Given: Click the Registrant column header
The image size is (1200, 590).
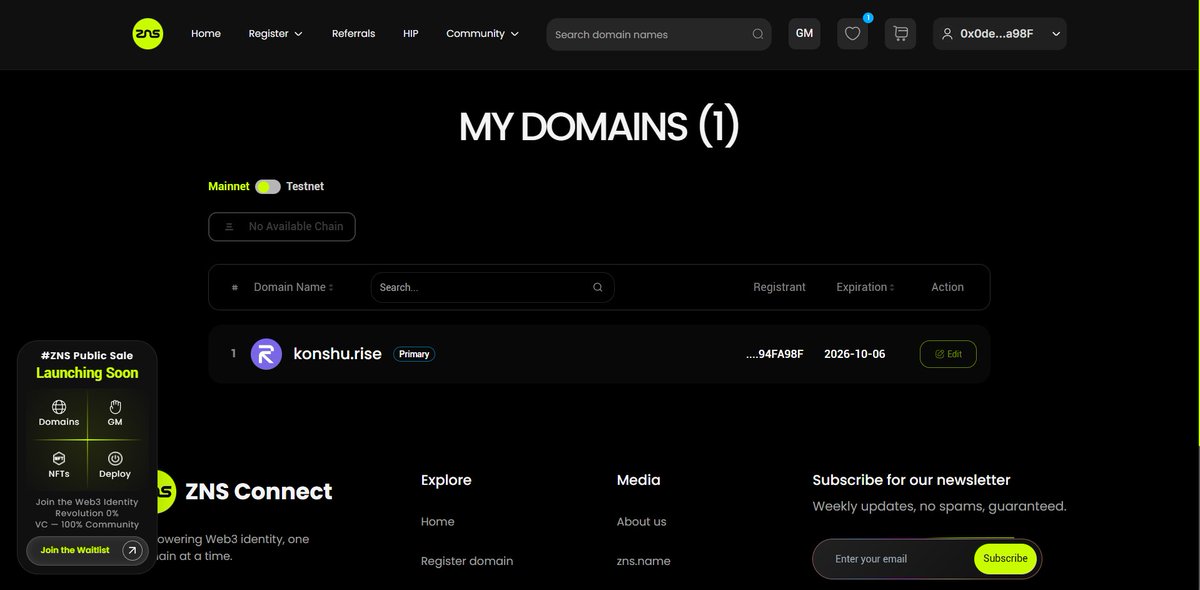Looking at the screenshot, I should (780, 287).
